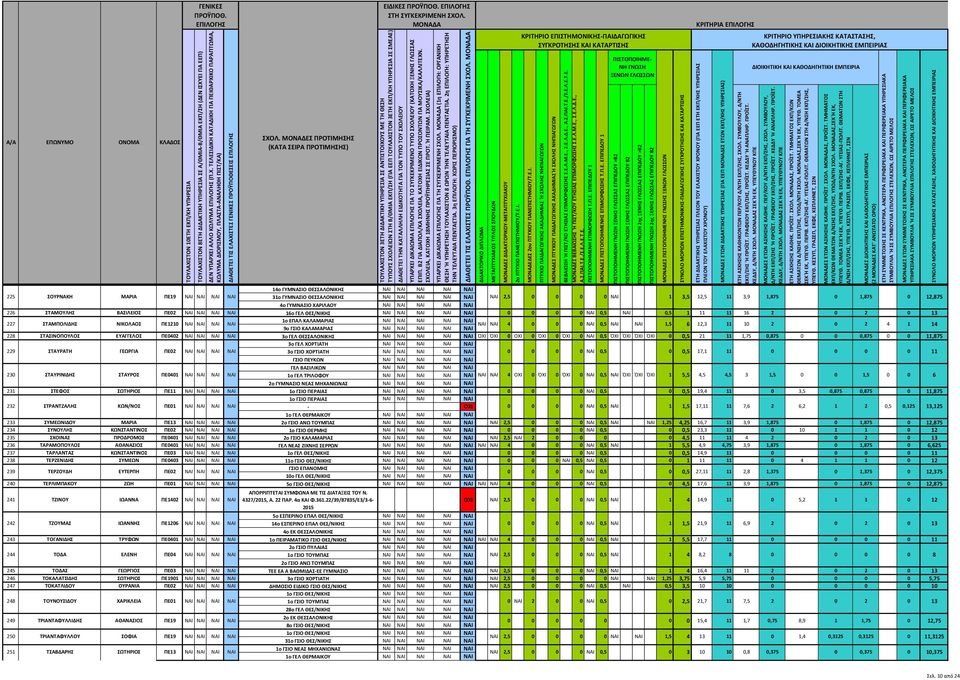Screen dimensions: 960x680
Task: Select surname cell ΣΤΑΜΠΟΛΙΔΗΣ
Action: click(x=59, y=324)
